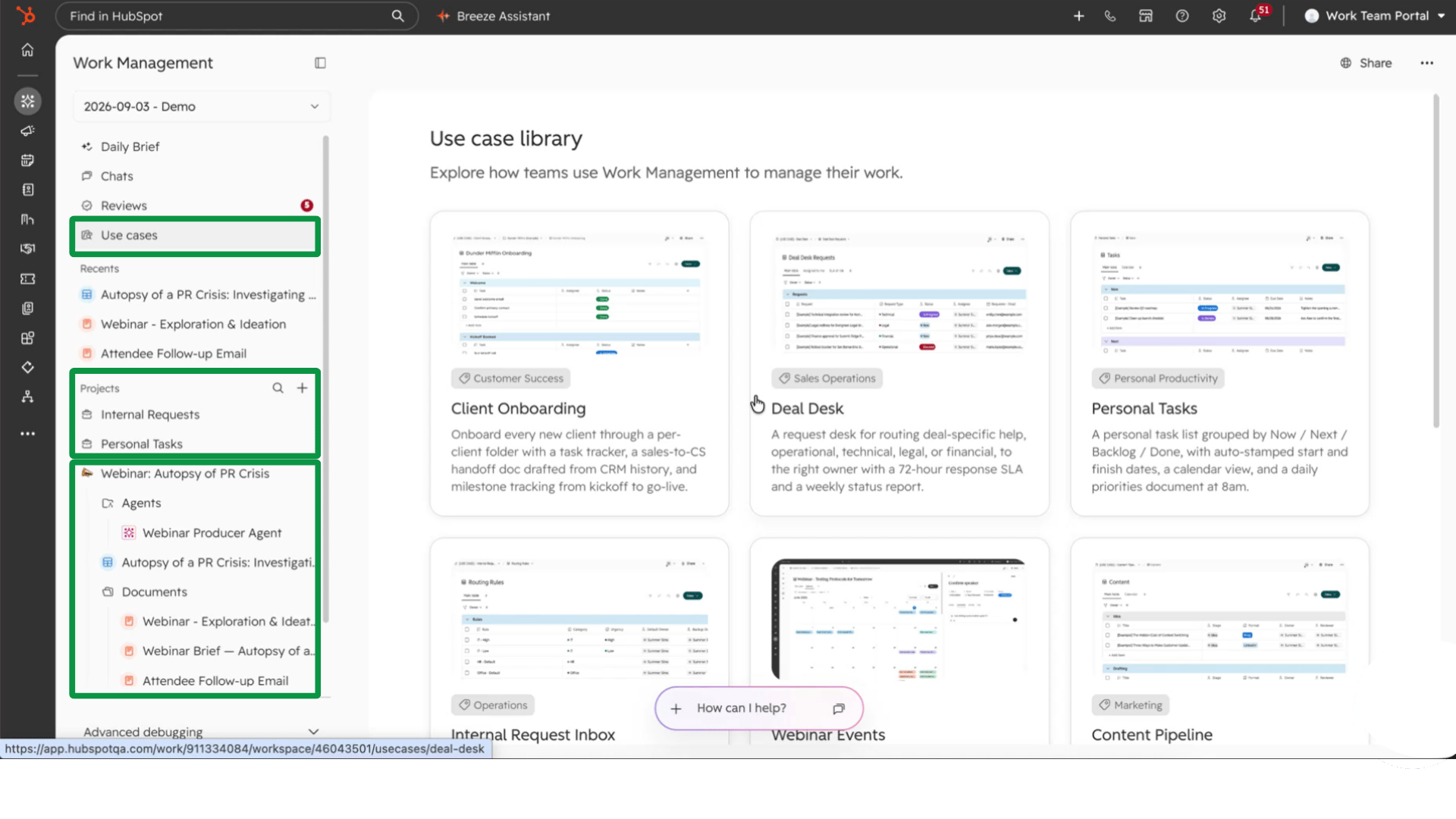Click the Share button
1456x819 pixels.
[1366, 63]
